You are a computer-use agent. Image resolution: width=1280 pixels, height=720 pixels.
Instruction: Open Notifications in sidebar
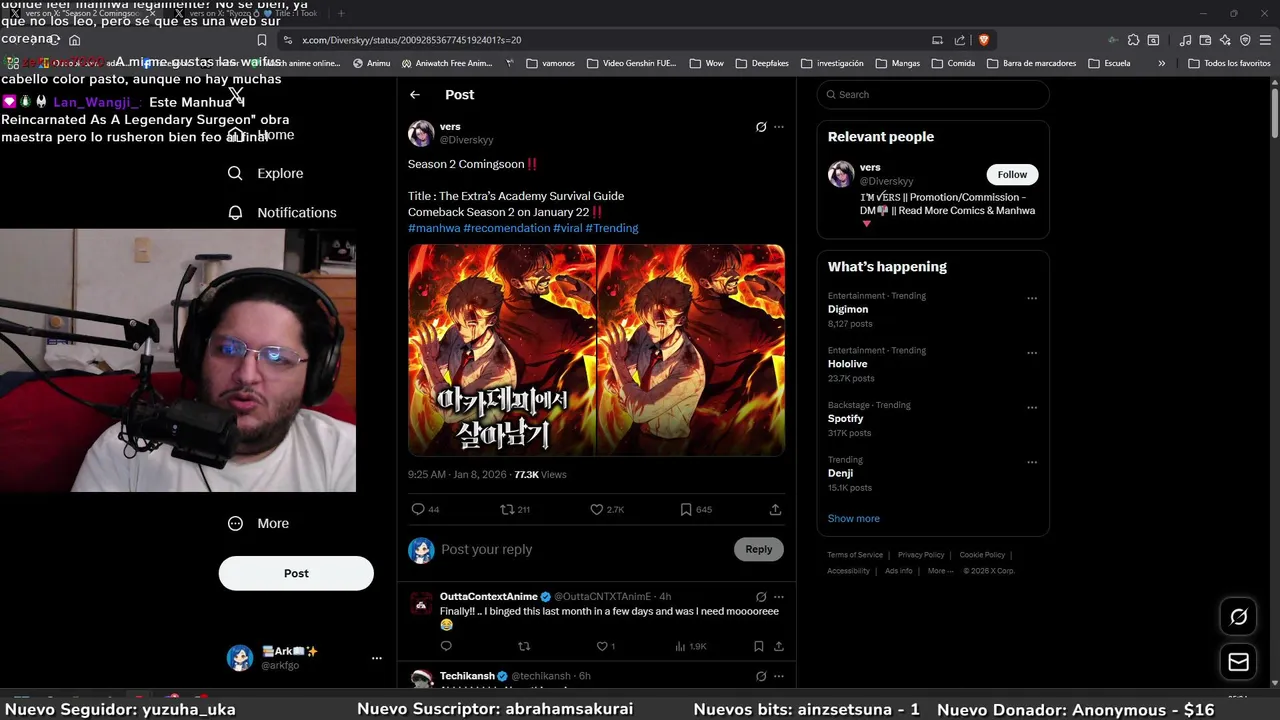coord(282,213)
